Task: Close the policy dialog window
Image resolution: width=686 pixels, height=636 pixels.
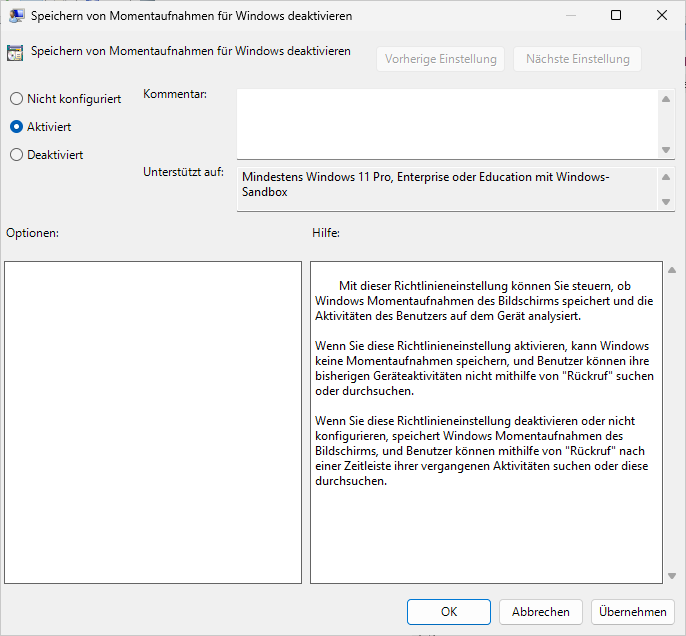Action: point(662,16)
